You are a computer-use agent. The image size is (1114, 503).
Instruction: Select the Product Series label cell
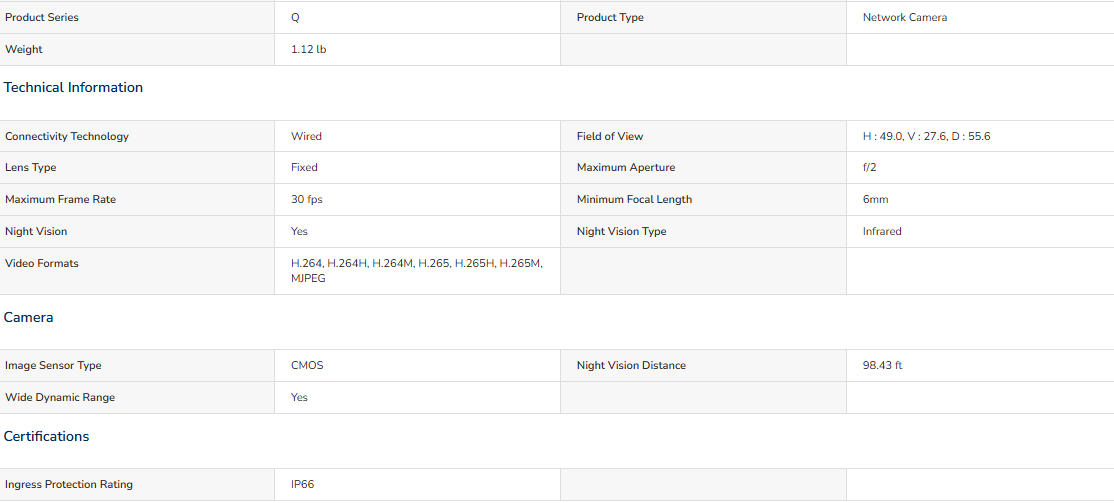[137, 17]
